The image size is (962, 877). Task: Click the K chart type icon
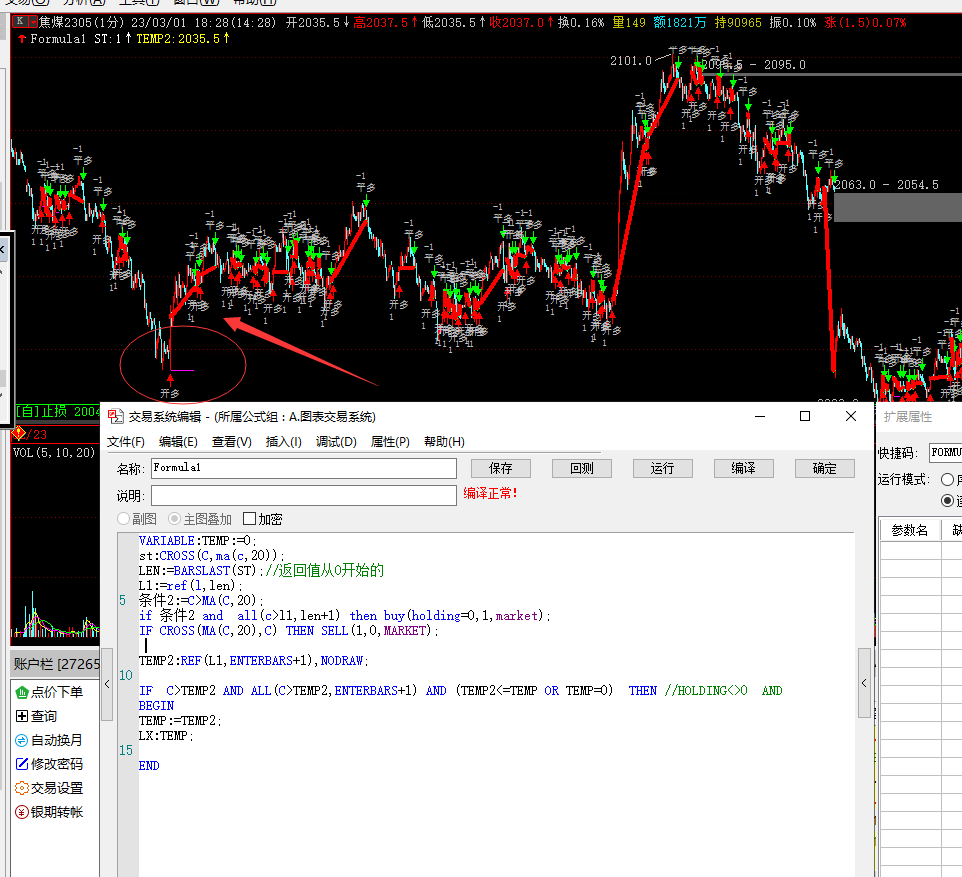pyautogui.click(x=20, y=21)
